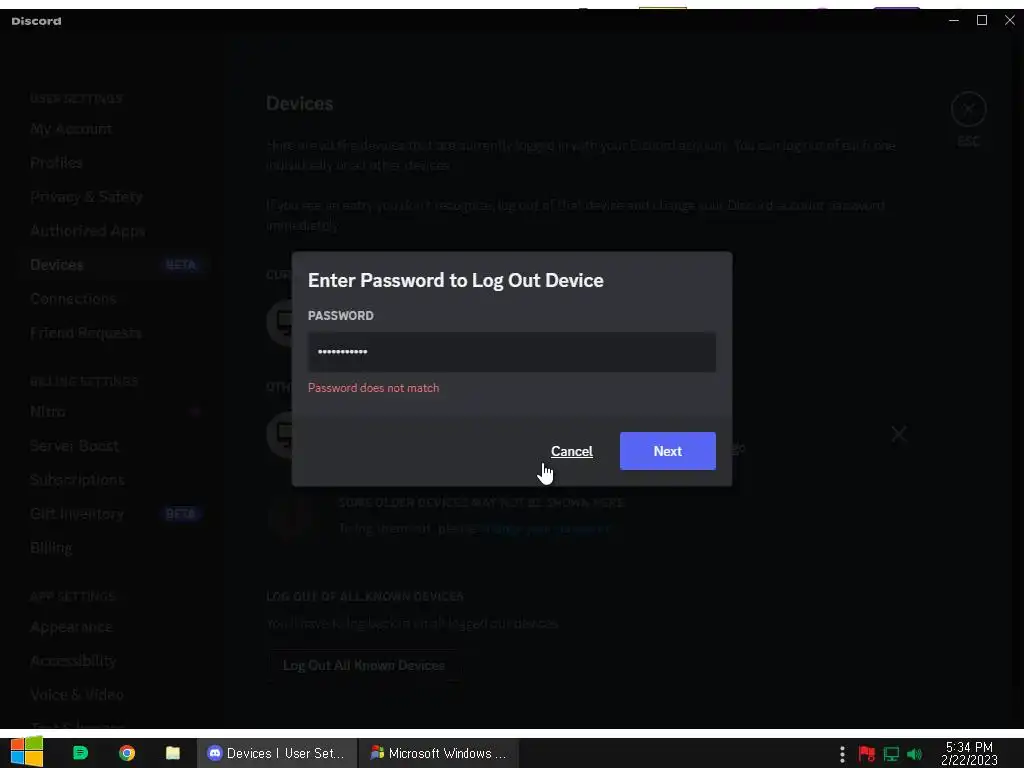Close settings with the ESC circle button
1024x768 pixels.
pos(968,109)
